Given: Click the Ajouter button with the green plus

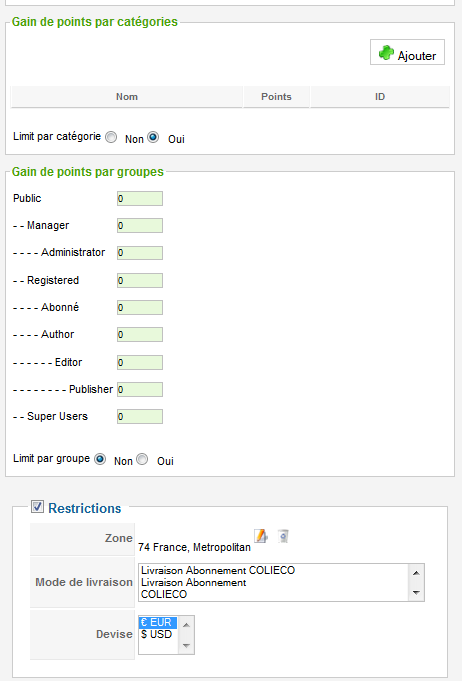Looking at the screenshot, I should pyautogui.click(x=407, y=53).
